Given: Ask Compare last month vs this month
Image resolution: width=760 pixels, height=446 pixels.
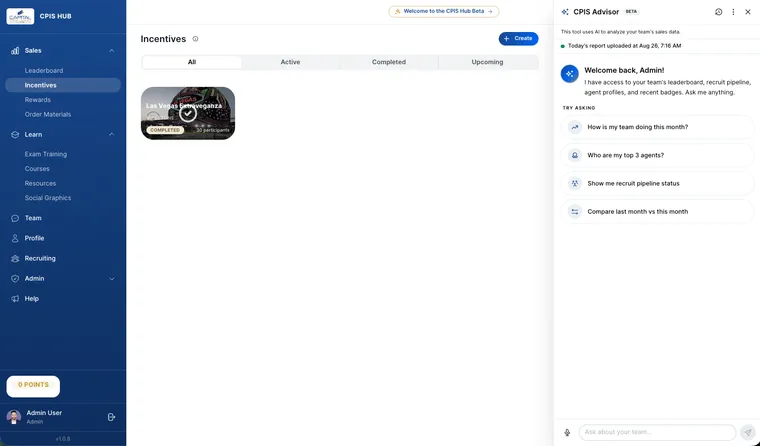Looking at the screenshot, I should [x=657, y=211].
